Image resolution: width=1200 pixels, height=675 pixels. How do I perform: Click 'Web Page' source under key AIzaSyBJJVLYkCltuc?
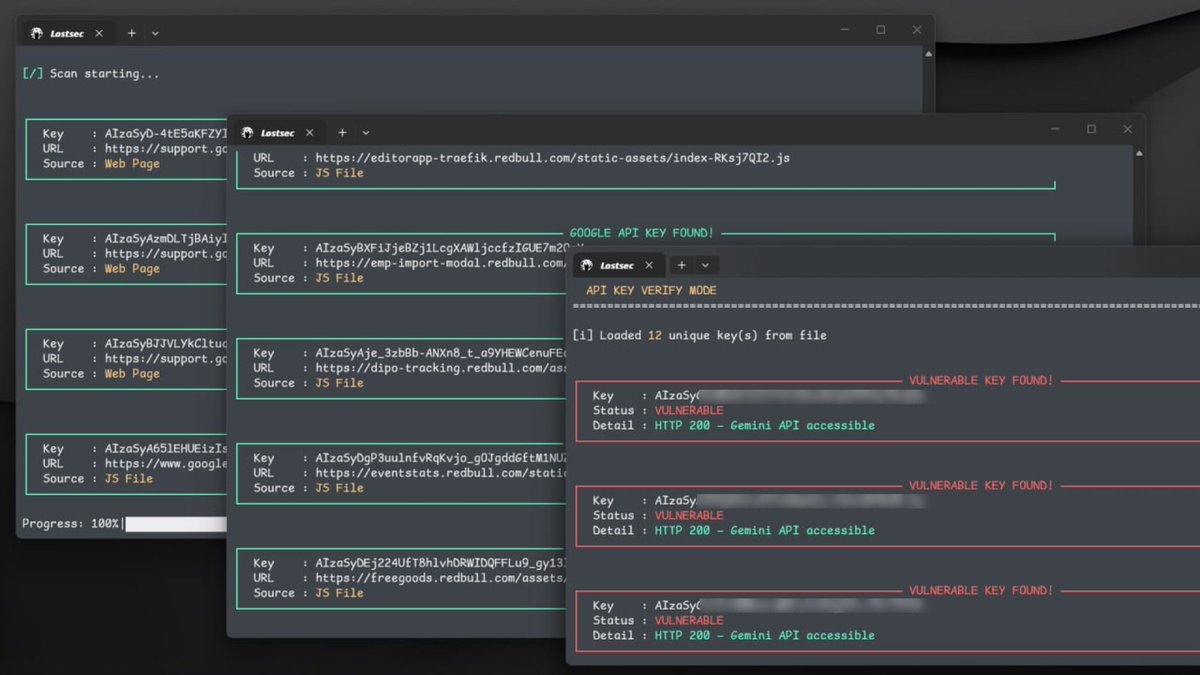click(132, 374)
